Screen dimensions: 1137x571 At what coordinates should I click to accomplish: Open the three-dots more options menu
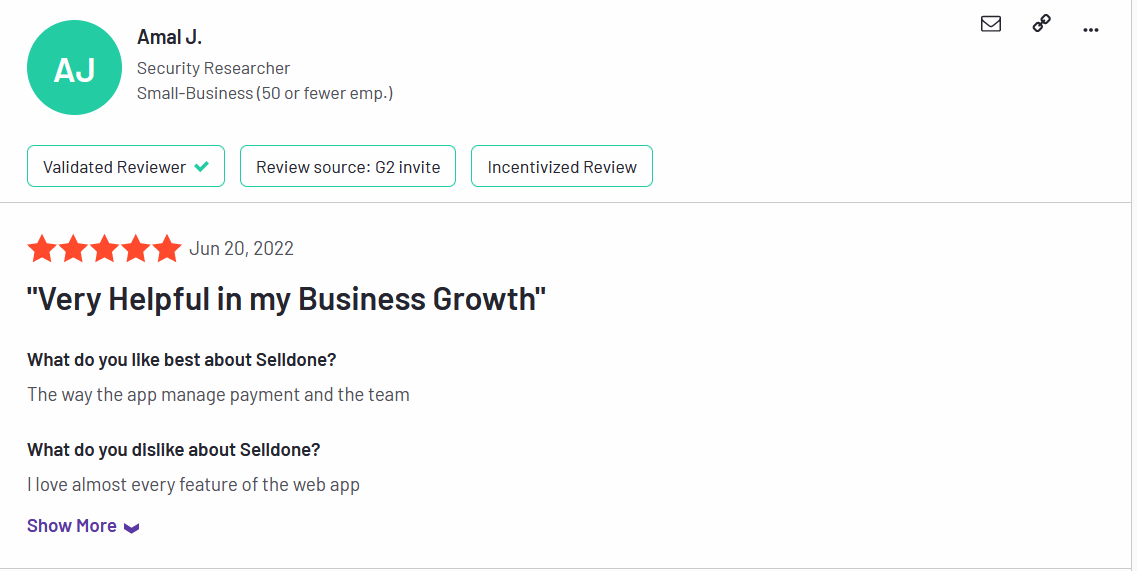[1091, 30]
